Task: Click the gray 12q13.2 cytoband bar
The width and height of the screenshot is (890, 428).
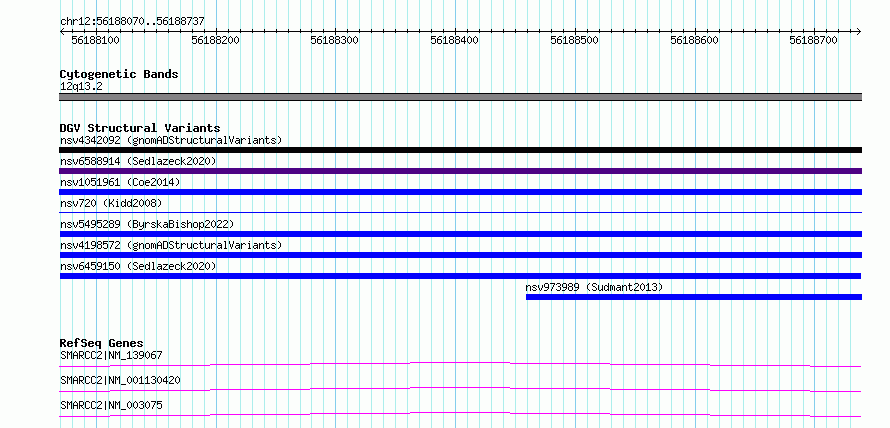Action: point(460,97)
